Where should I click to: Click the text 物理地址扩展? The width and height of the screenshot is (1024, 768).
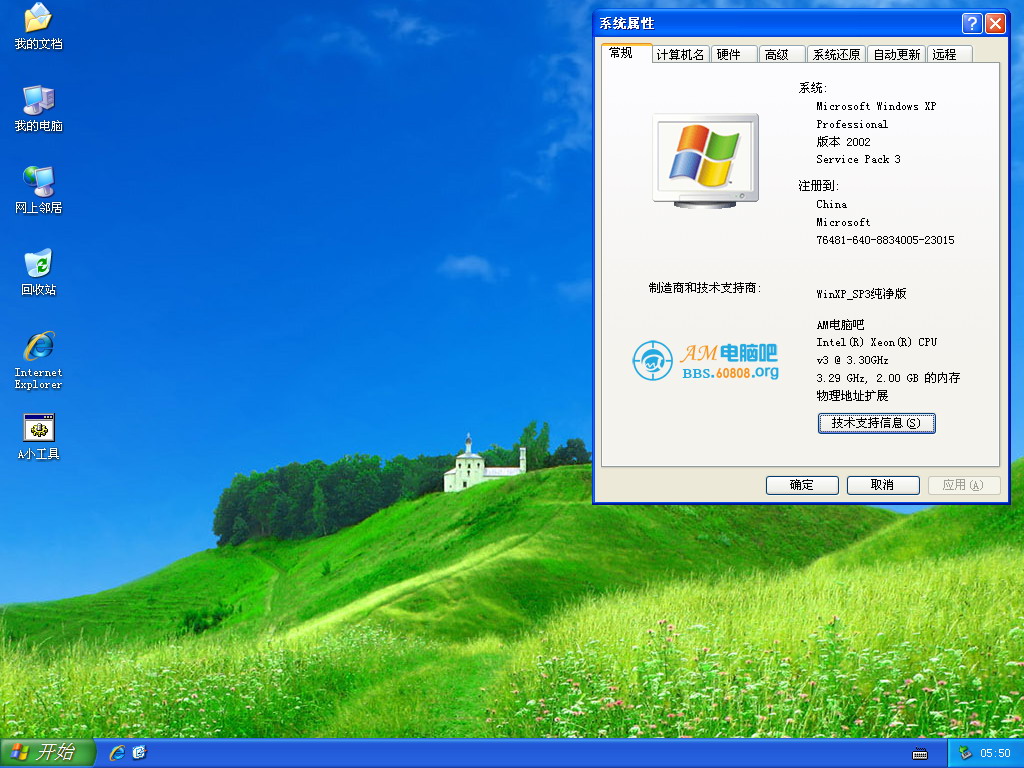coord(852,396)
